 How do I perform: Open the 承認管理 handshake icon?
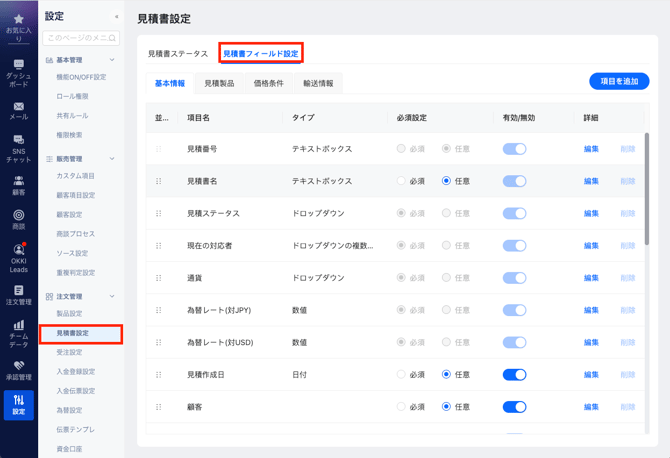click(18, 366)
